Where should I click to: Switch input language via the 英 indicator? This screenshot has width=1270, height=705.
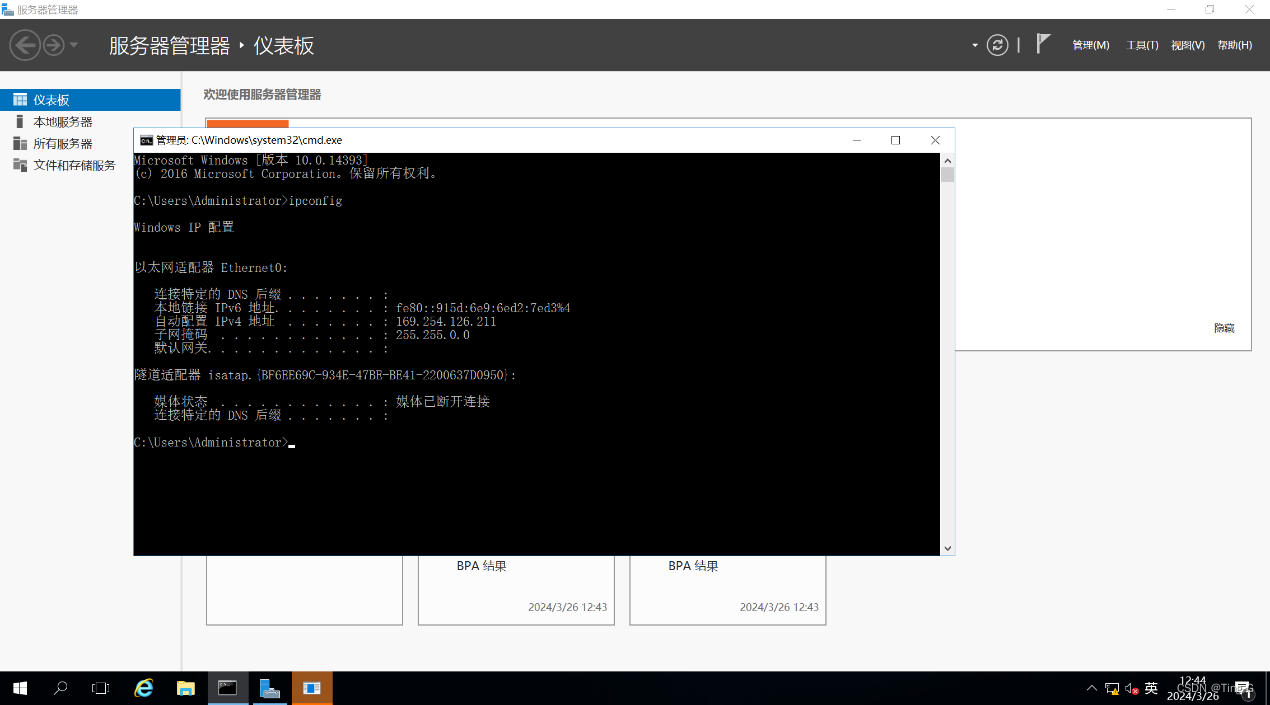(1150, 688)
